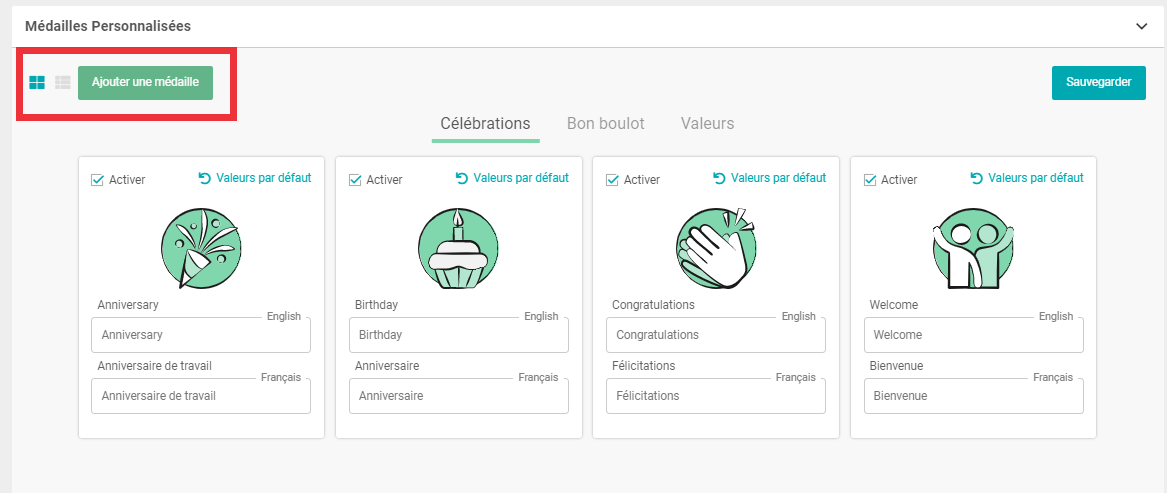1167x493 pixels.
Task: Switch to list view layout icon
Action: 63,82
